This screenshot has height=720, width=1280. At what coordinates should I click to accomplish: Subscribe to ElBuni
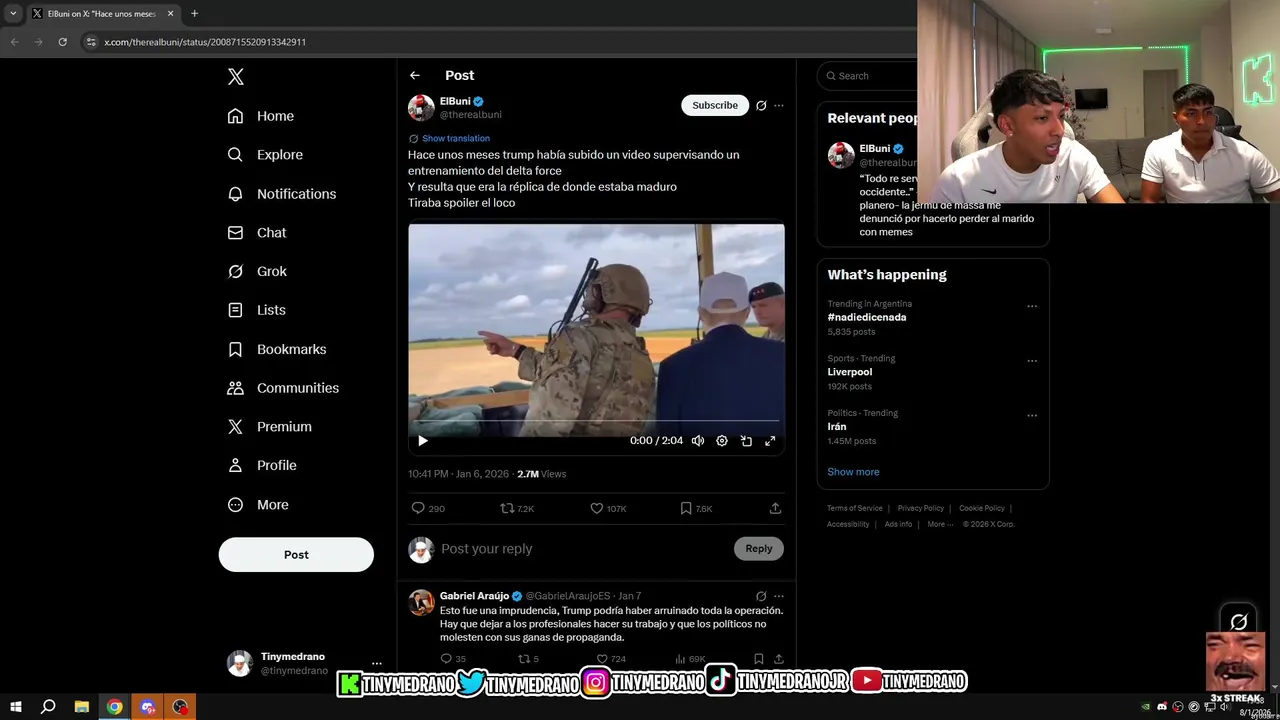coord(715,105)
